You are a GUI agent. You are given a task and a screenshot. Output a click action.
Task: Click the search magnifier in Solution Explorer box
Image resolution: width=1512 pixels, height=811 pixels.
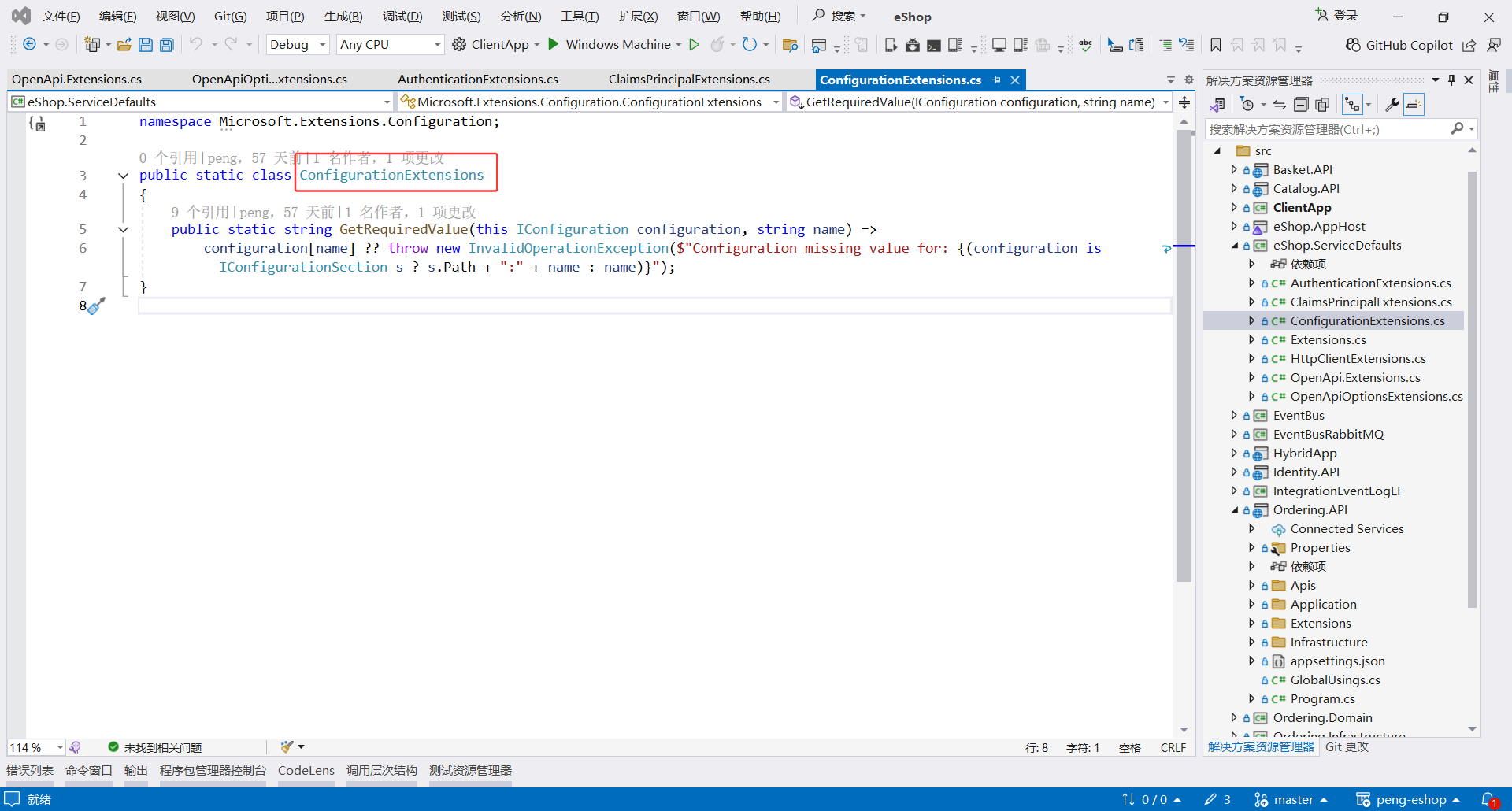(x=1458, y=129)
